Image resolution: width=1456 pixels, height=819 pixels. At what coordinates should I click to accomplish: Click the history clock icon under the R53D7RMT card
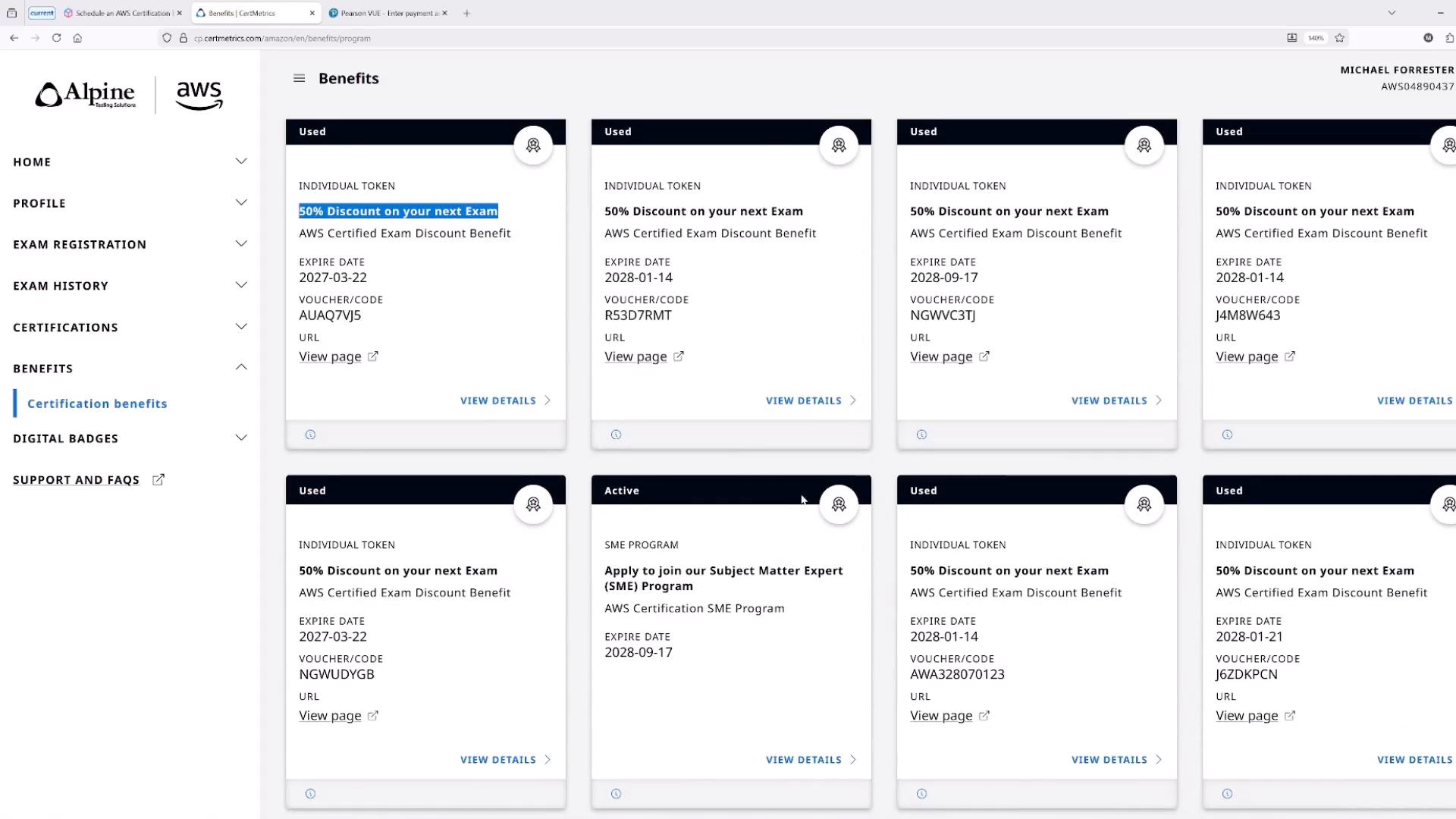click(x=616, y=435)
